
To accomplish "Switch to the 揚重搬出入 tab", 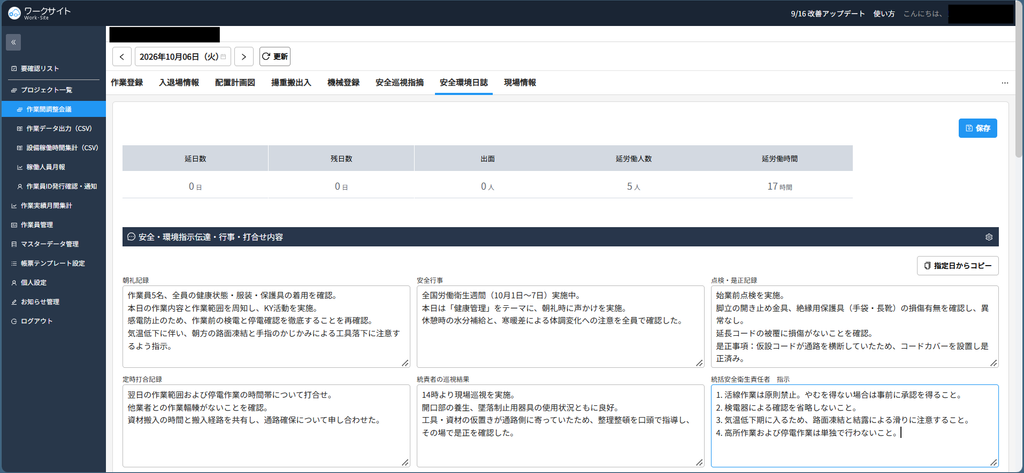I will (291, 83).
